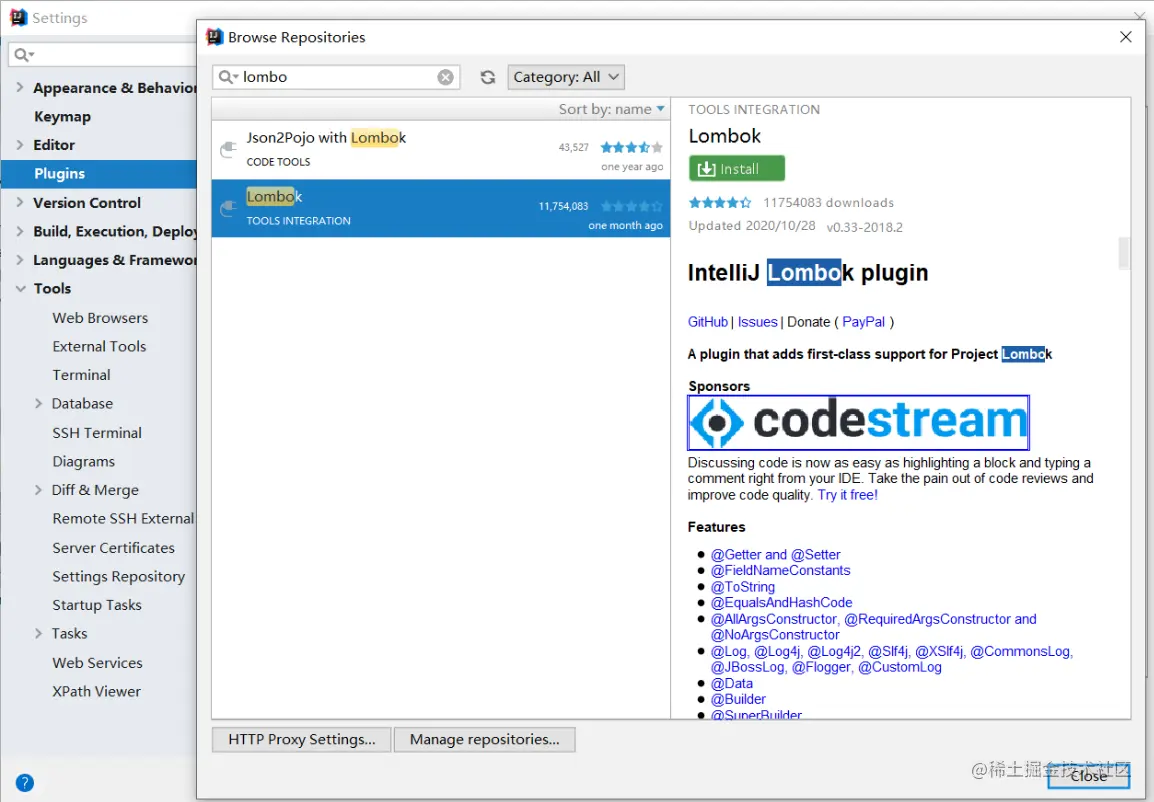Open Web Browsers settings
The image size is (1154, 802).
[100, 318]
